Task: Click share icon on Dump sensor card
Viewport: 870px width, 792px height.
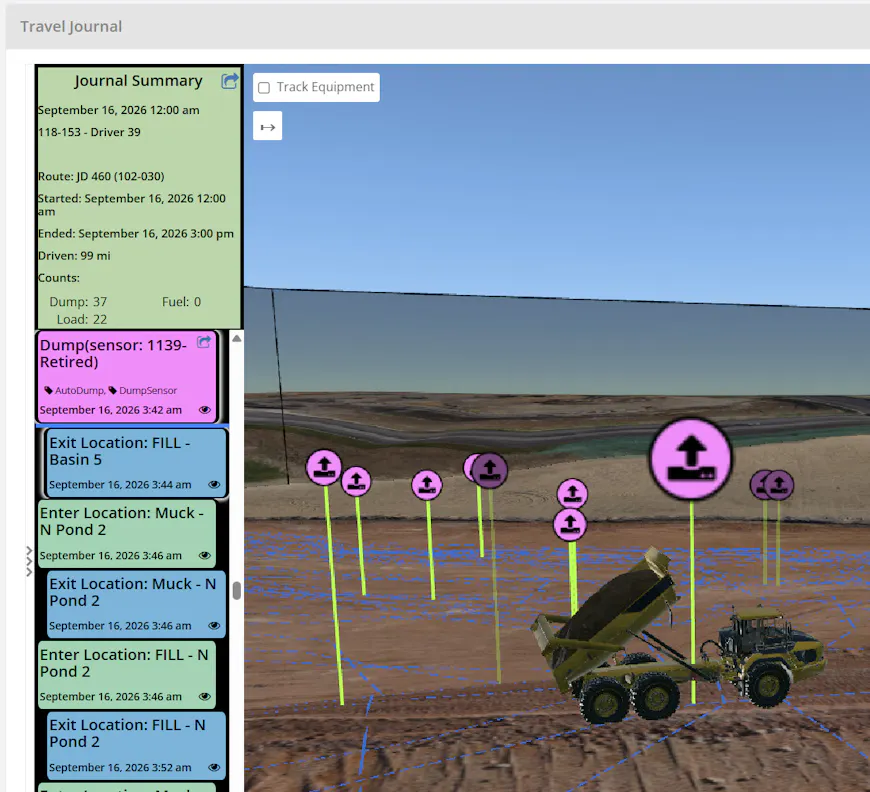Action: 204,341
